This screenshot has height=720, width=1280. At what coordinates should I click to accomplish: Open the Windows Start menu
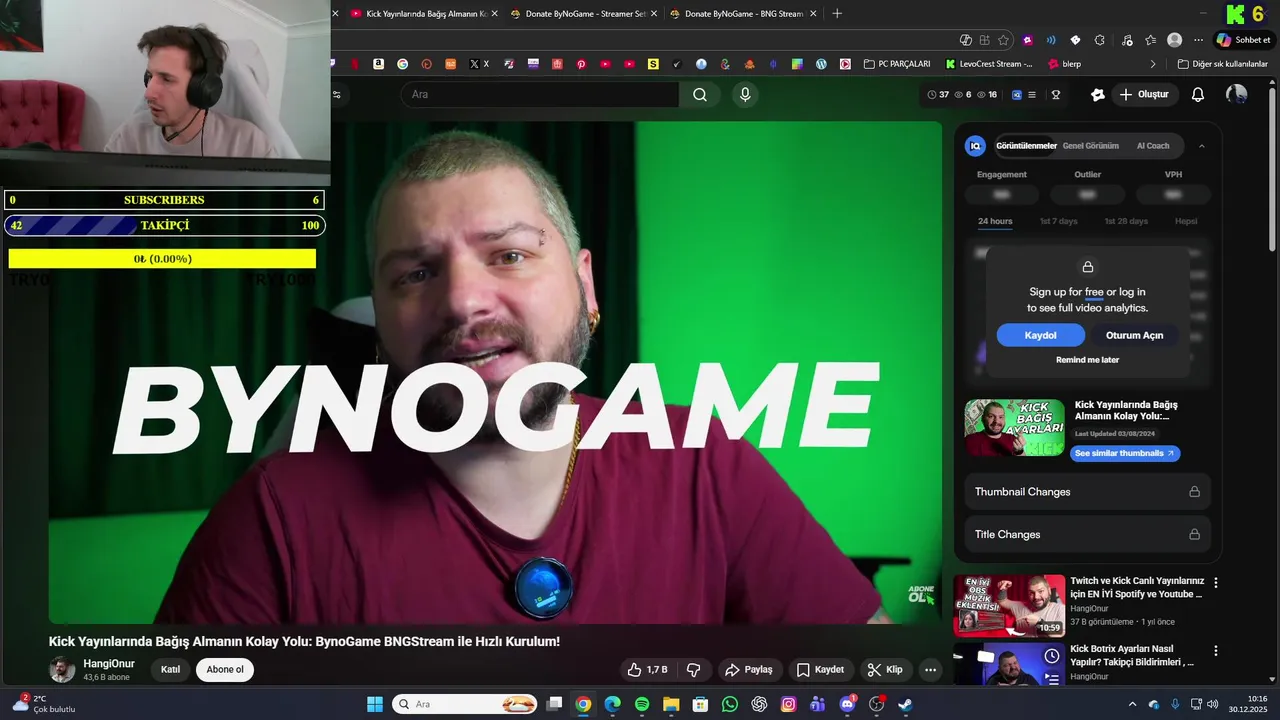point(375,704)
